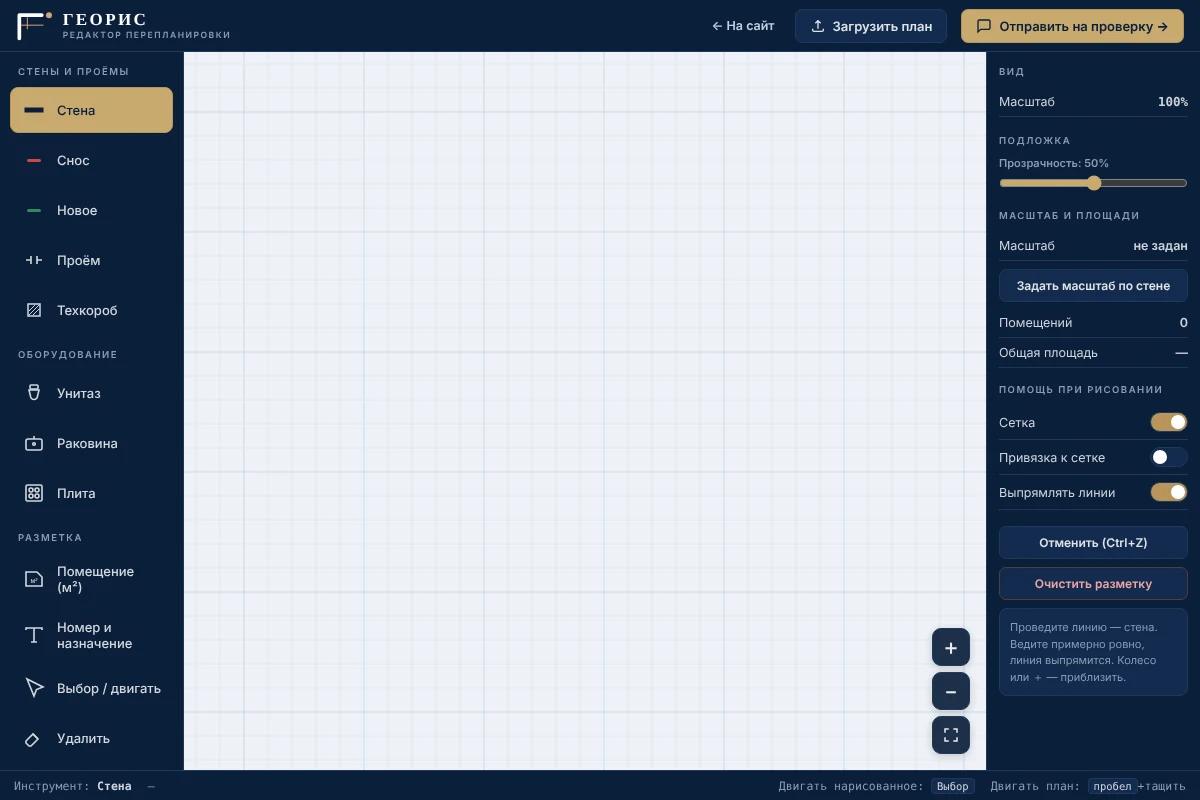The width and height of the screenshot is (1200, 800).
Task: Select the Раковина sink tool
Action: coord(91,443)
